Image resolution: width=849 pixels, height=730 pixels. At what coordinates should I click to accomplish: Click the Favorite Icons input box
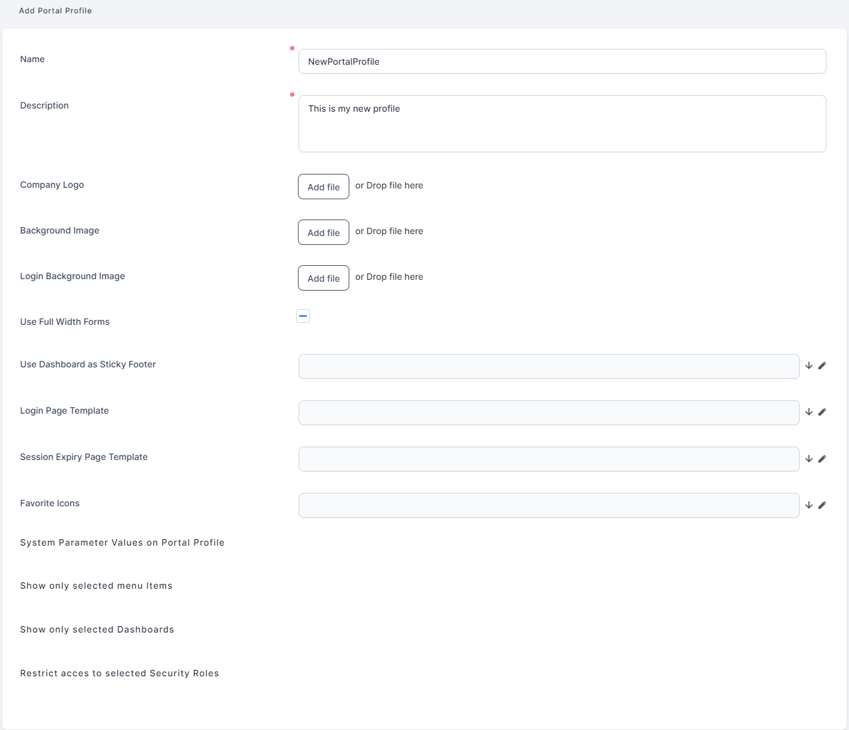(548, 505)
